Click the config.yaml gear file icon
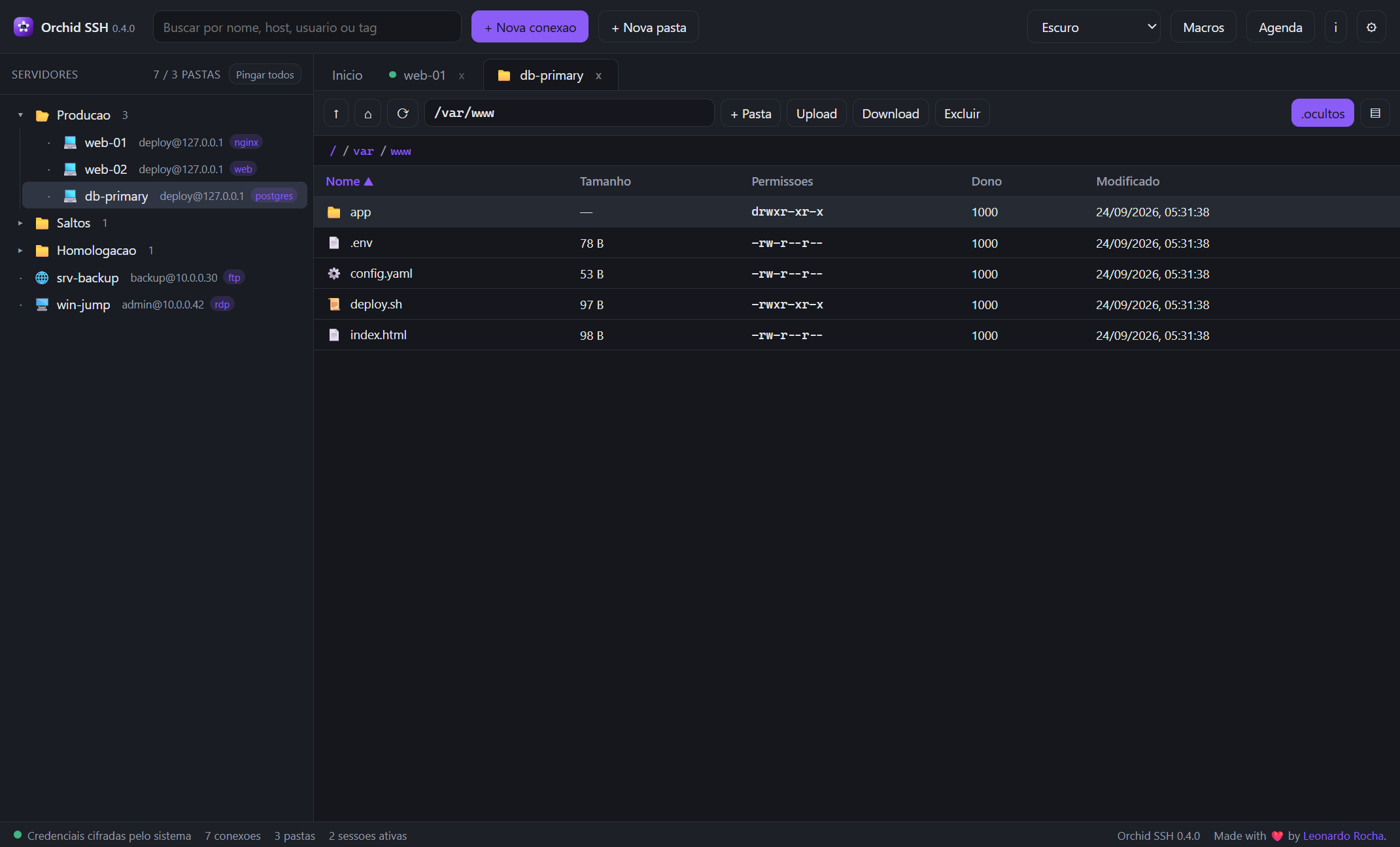 pyautogui.click(x=334, y=273)
